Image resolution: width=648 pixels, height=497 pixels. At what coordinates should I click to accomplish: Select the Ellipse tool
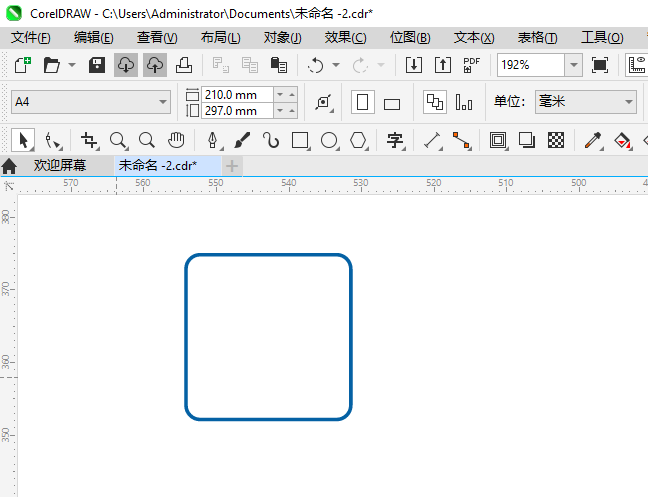(329, 140)
